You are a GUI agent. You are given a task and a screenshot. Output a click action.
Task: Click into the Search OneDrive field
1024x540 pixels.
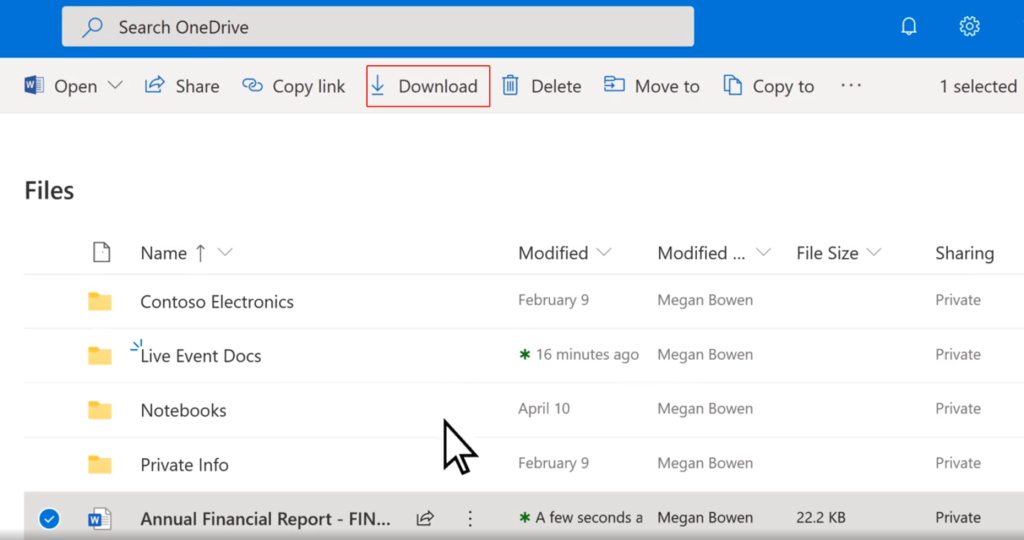pyautogui.click(x=378, y=27)
